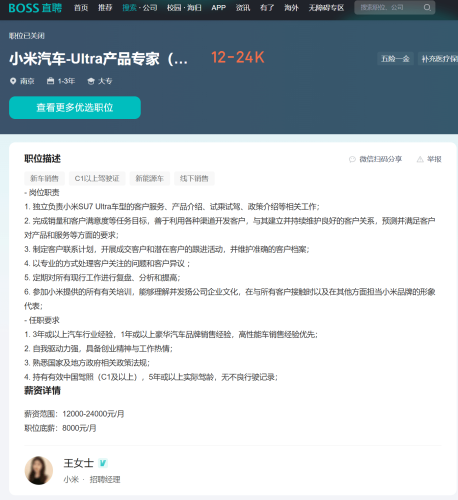Click the recruiter avatar photo
Screen dimensions: 458x500
(39, 470)
